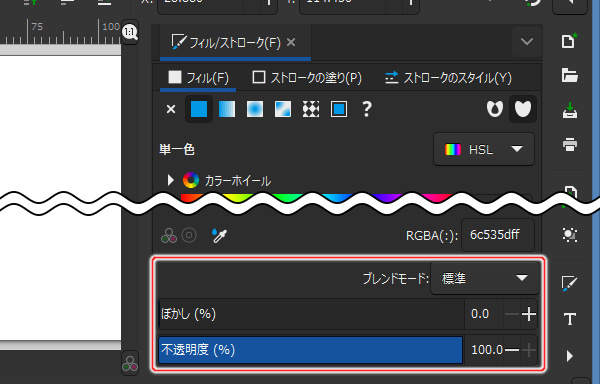Open a file with the folder icon
This screenshot has width=600, height=384.
569,75
